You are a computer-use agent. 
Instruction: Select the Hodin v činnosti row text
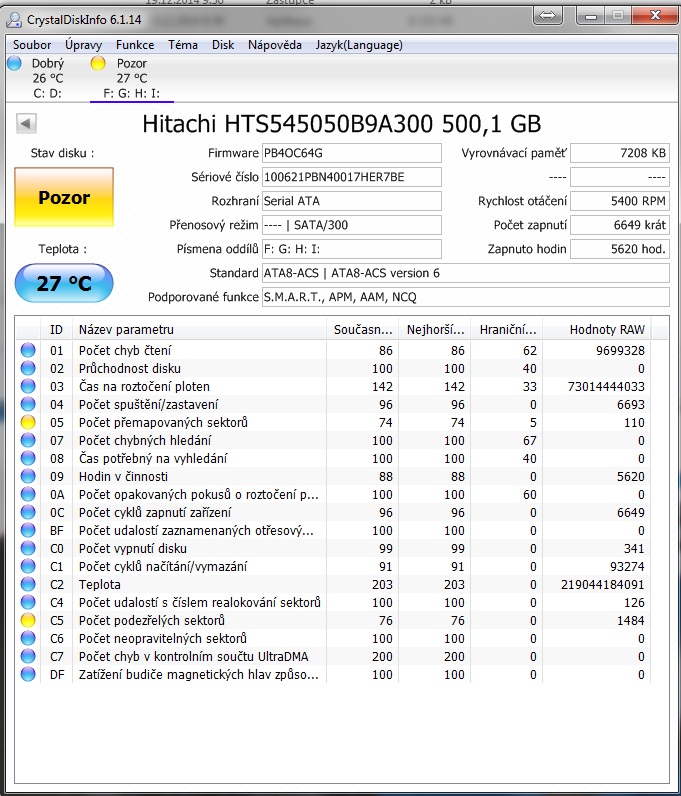[x=123, y=476]
